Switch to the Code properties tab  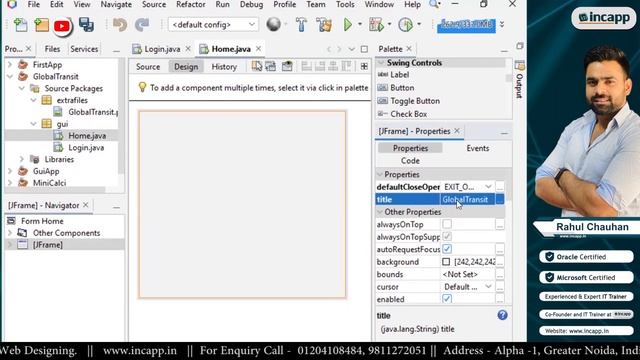410,161
